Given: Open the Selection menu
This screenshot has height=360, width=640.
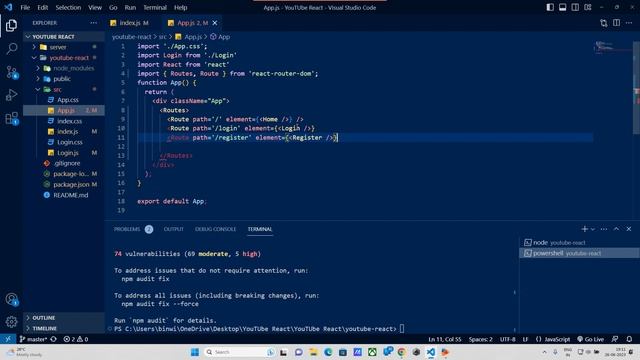Looking at the screenshot, I should click(68, 7).
